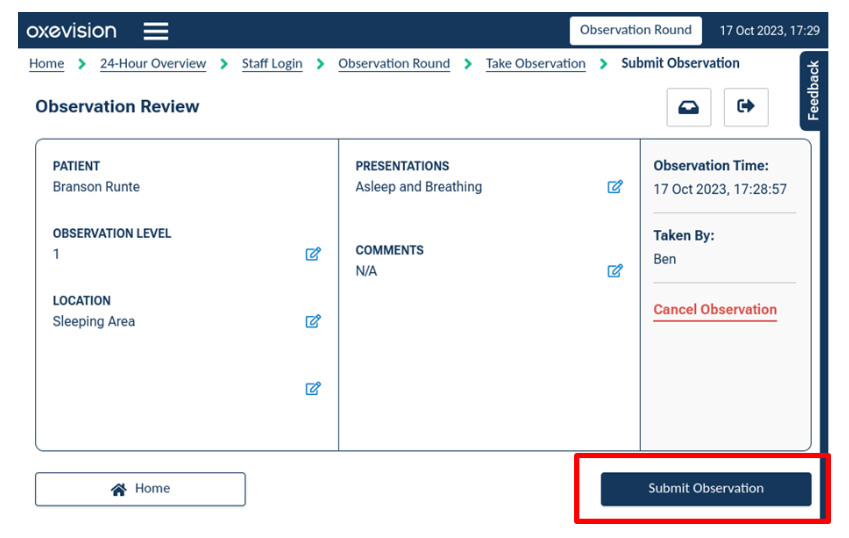Return to Observation Round breadcrumb

(394, 63)
